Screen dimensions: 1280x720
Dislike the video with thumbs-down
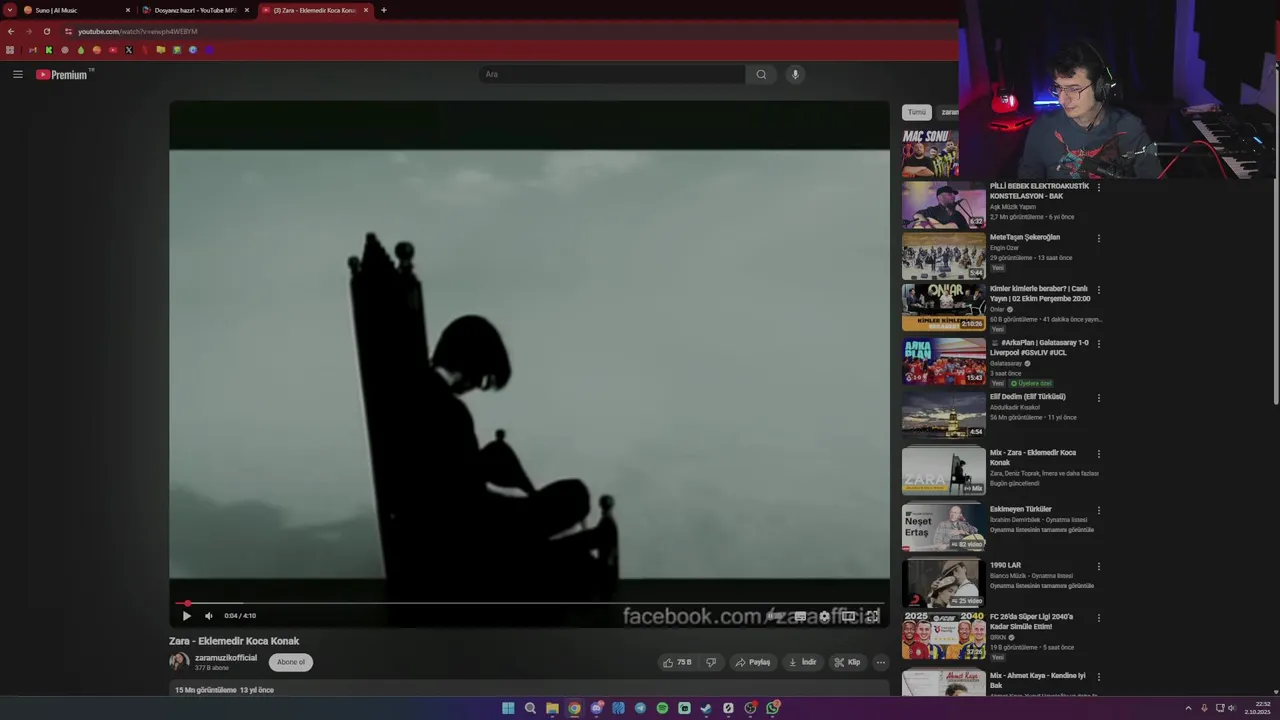coord(711,662)
